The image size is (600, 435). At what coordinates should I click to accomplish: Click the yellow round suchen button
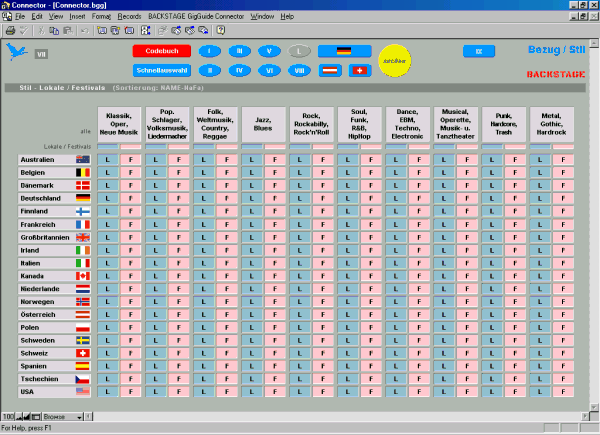tap(396, 61)
